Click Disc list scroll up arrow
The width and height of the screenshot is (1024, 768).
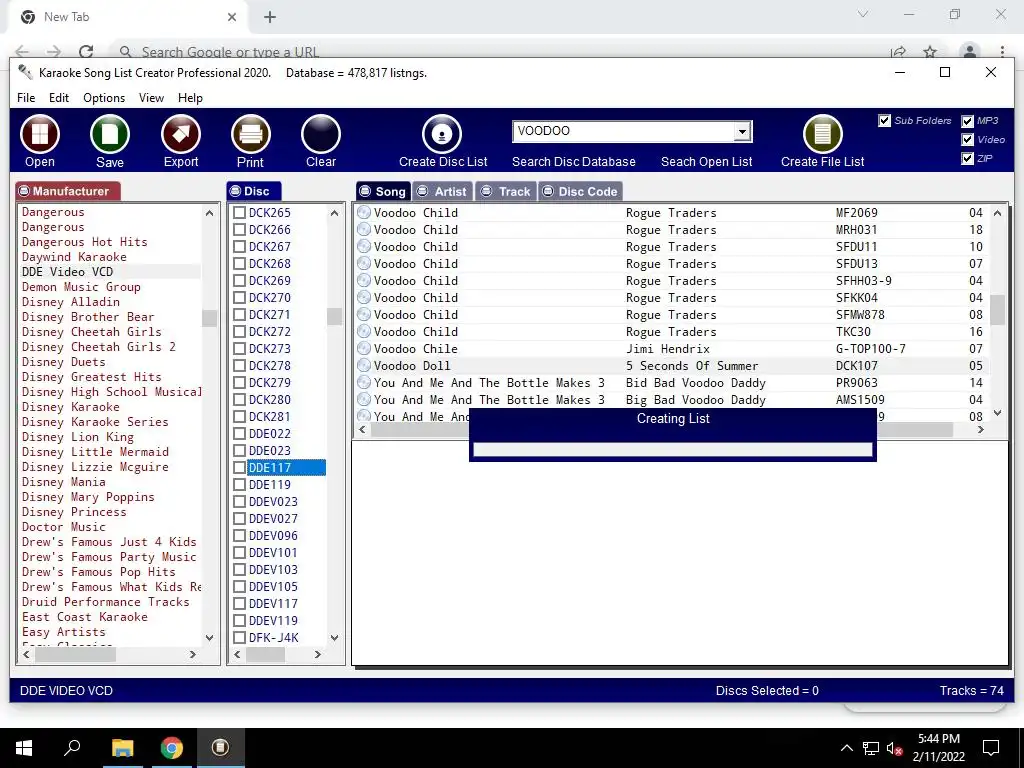tap(334, 213)
